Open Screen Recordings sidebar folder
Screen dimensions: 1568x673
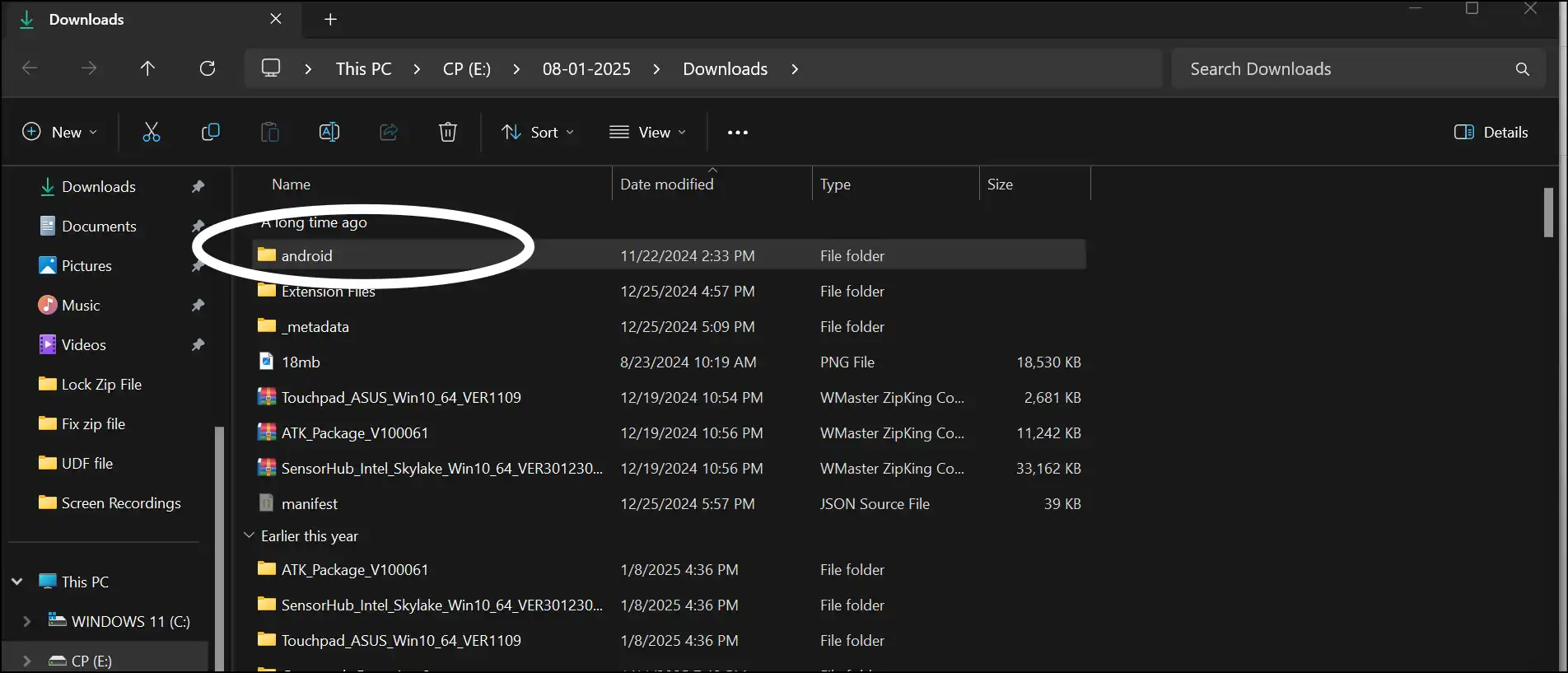pos(121,503)
